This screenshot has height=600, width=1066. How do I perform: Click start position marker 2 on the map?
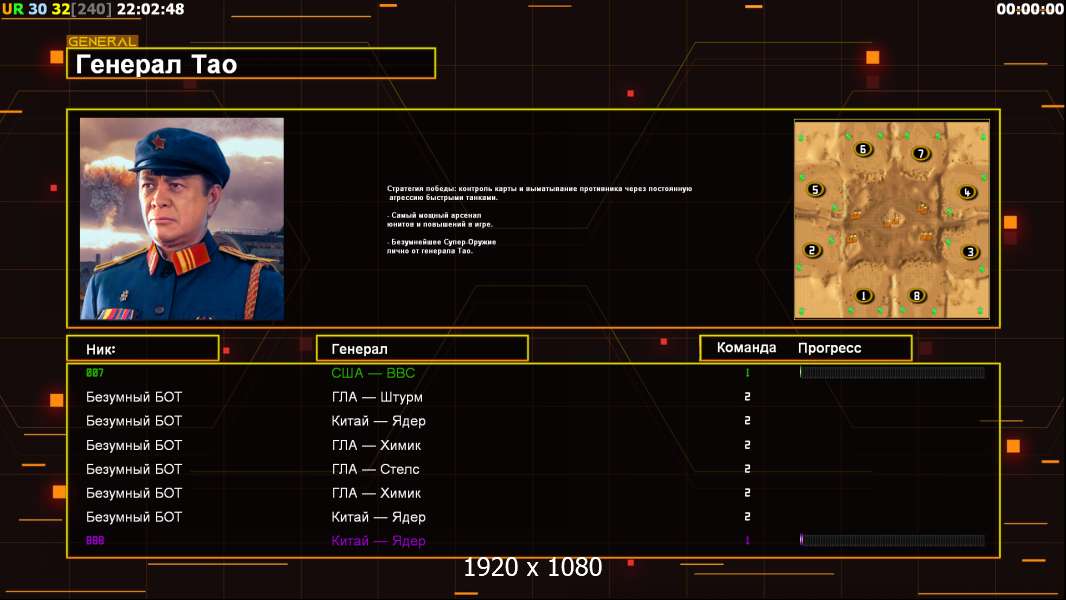812,250
